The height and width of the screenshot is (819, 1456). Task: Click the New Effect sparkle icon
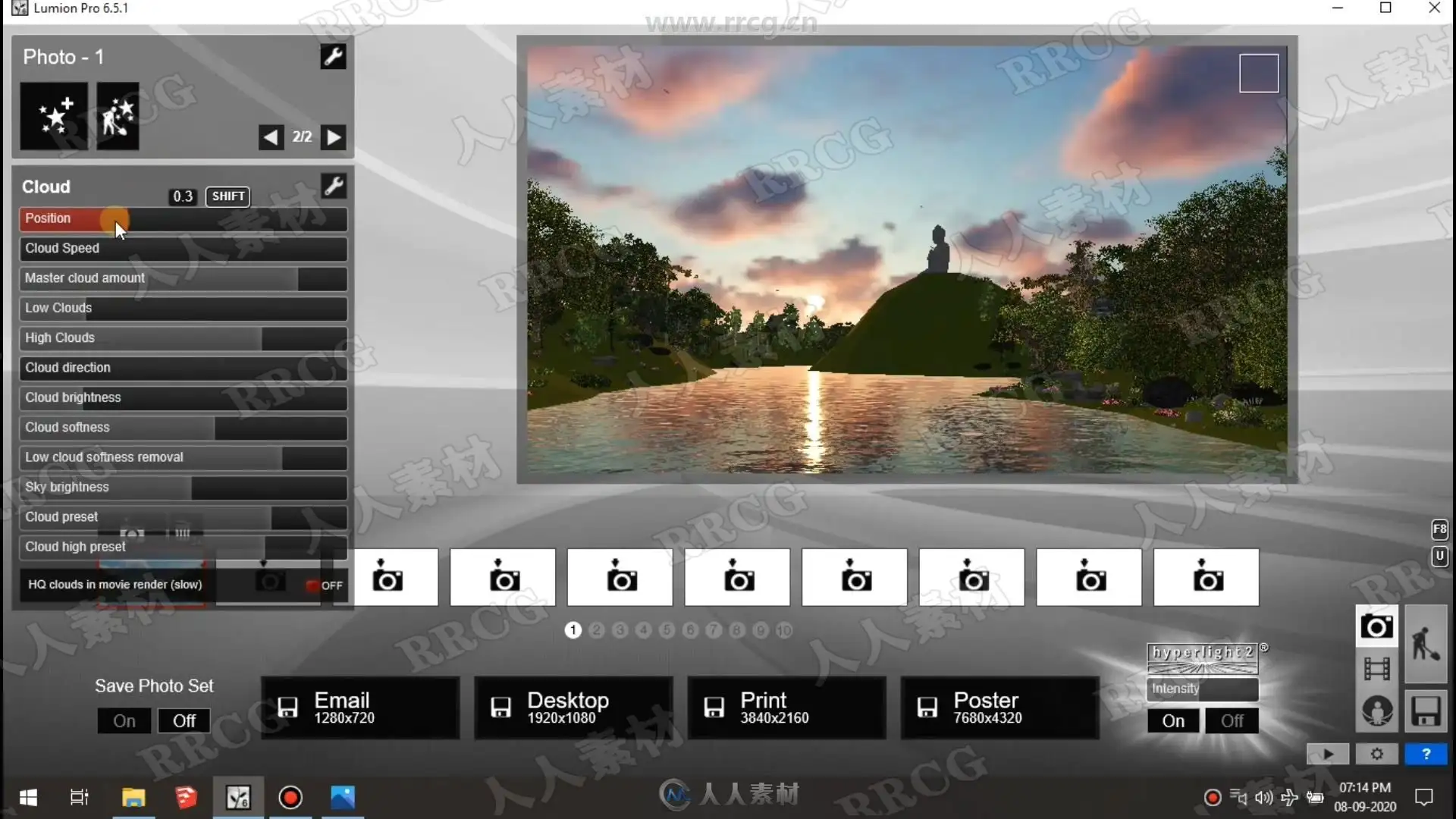point(54,116)
